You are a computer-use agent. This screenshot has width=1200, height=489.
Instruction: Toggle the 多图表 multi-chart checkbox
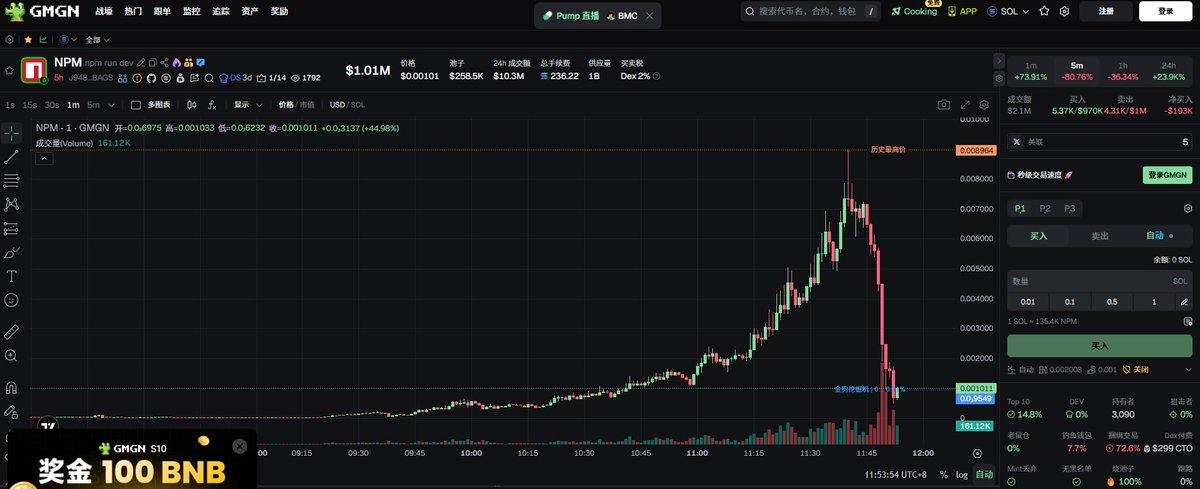(x=137, y=104)
